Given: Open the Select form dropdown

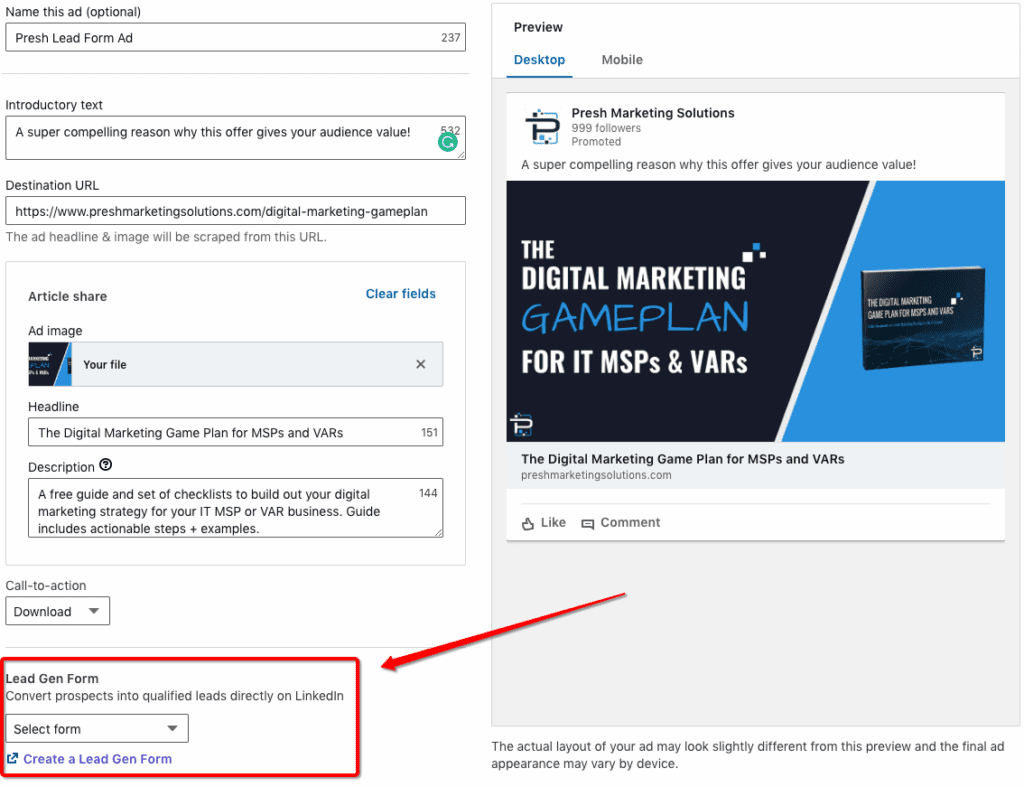Looking at the screenshot, I should pyautogui.click(x=97, y=728).
